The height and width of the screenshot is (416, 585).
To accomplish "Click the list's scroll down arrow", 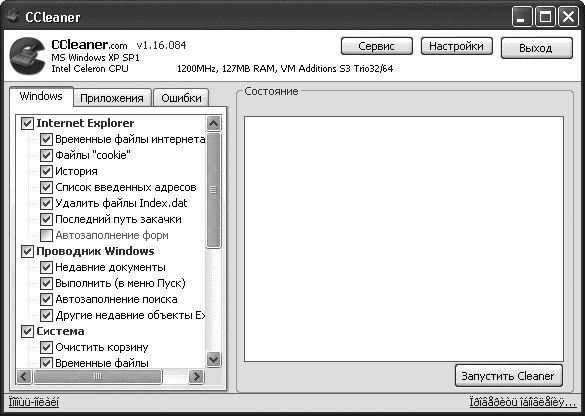I will [x=213, y=359].
